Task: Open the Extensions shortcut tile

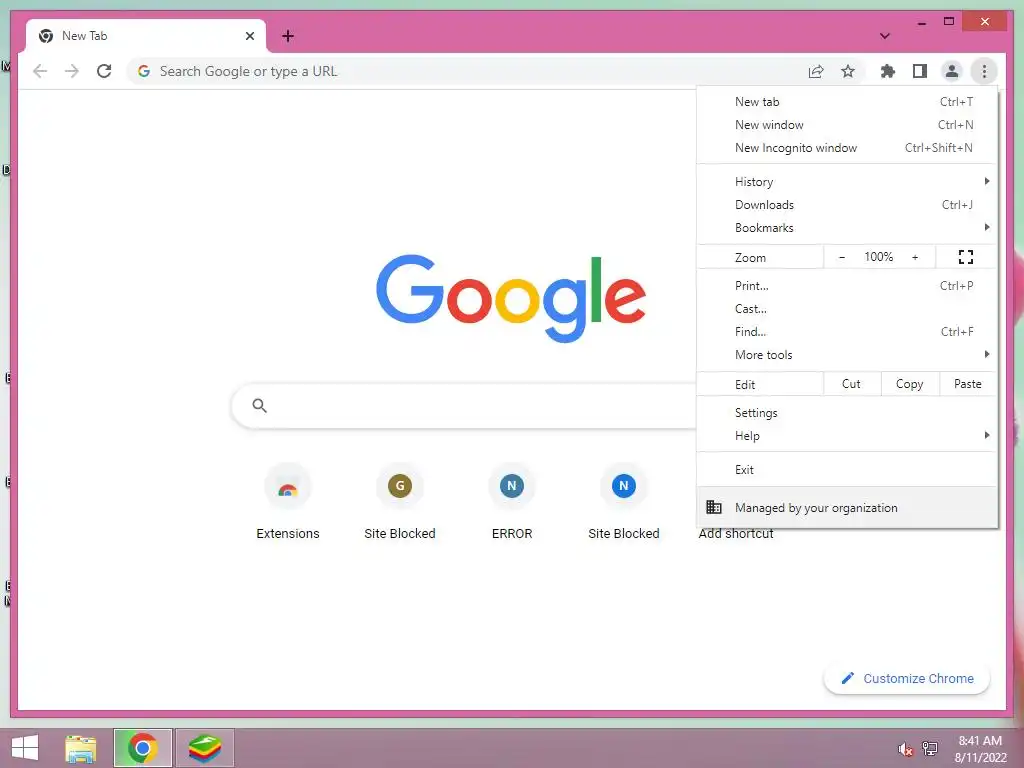Action: tap(287, 501)
